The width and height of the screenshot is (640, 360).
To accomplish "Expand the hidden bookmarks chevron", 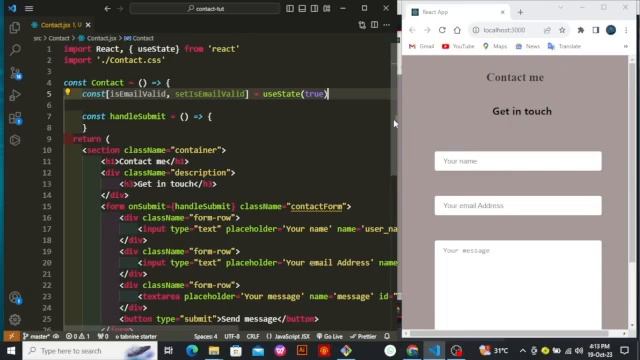I will pyautogui.click(x=626, y=46).
